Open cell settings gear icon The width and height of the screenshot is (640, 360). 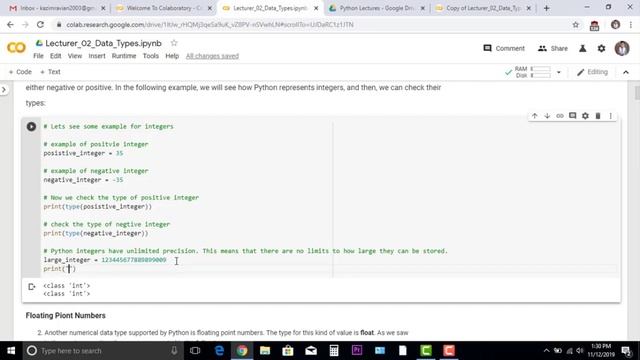585,116
